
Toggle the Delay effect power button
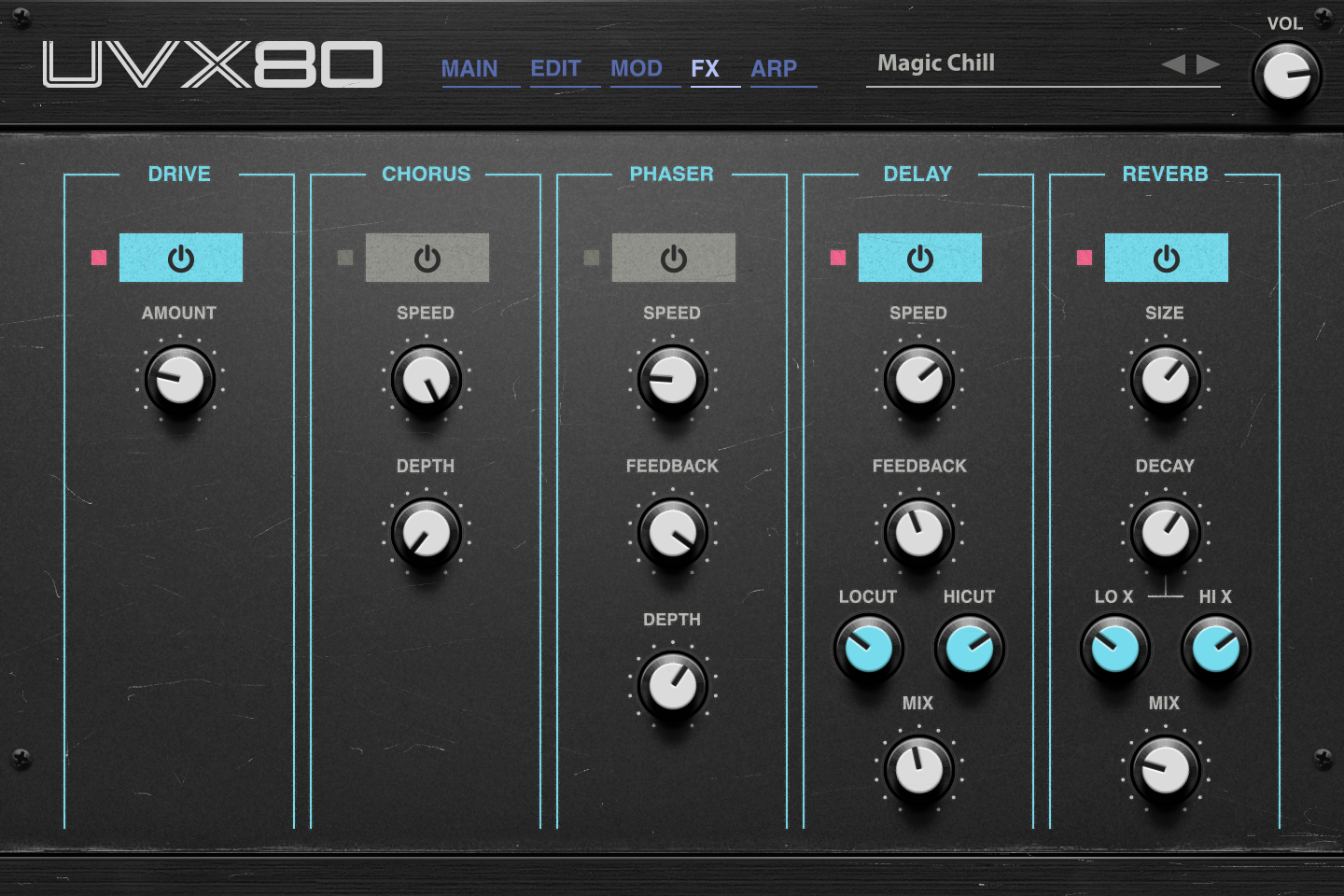coord(920,258)
